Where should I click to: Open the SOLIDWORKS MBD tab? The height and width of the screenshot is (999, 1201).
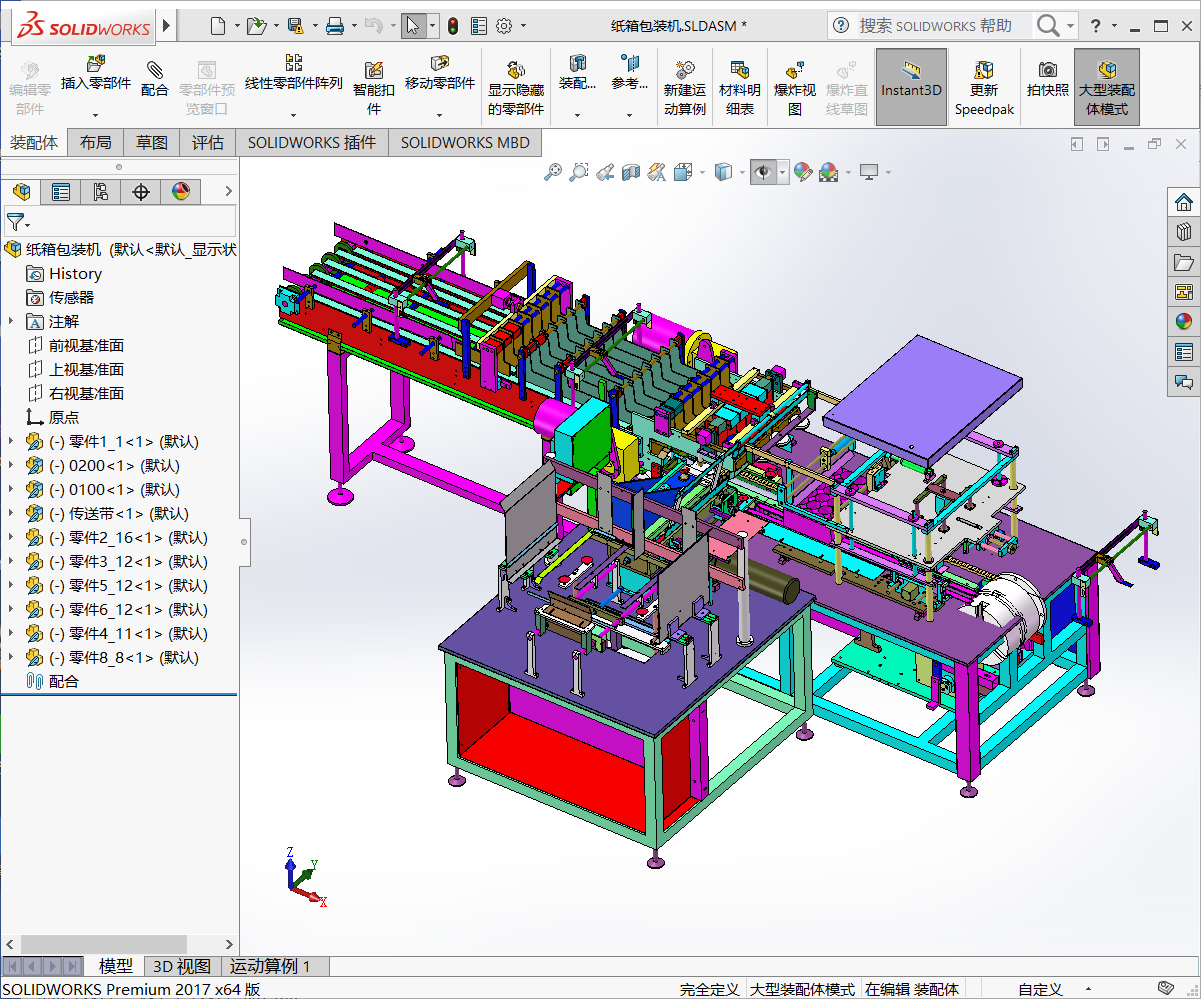[464, 142]
